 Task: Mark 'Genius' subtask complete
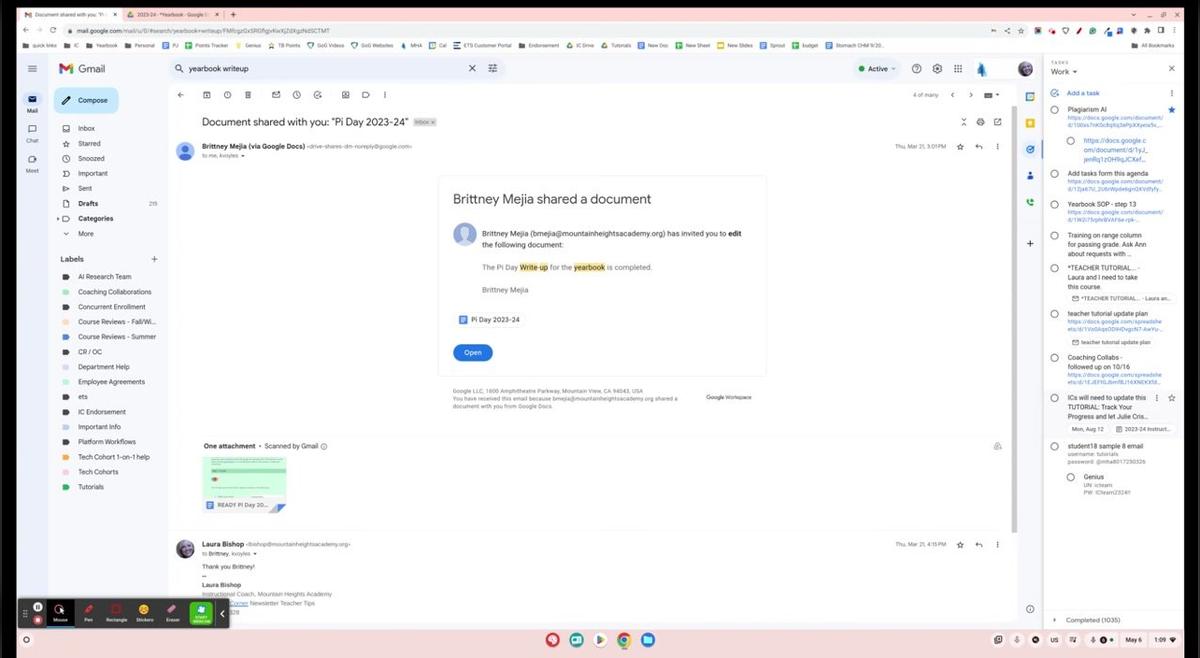tap(1071, 477)
